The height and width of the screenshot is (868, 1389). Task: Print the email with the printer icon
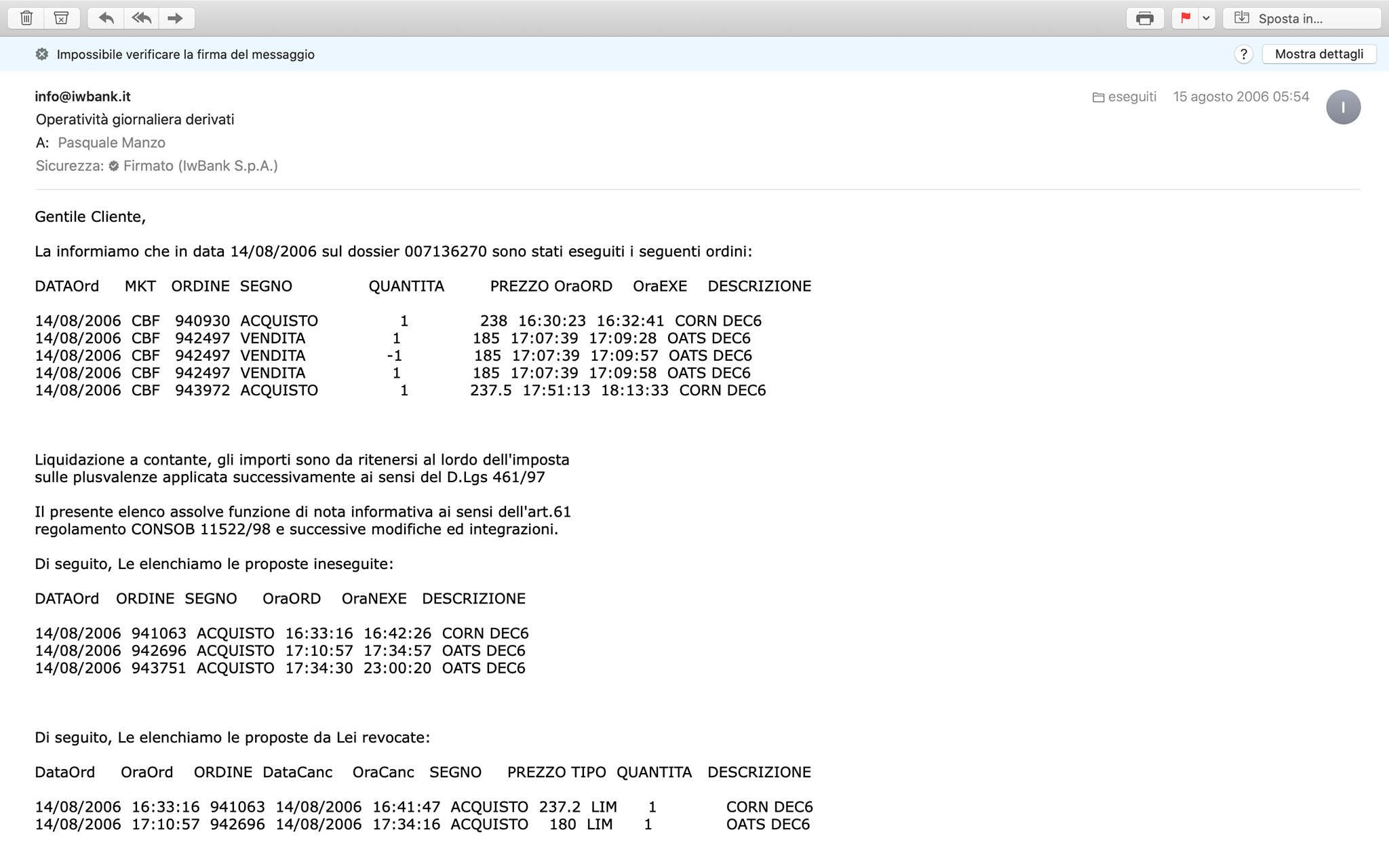1145,18
